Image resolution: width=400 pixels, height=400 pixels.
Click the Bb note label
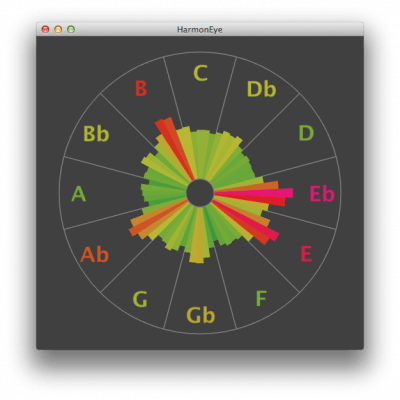coord(96,134)
